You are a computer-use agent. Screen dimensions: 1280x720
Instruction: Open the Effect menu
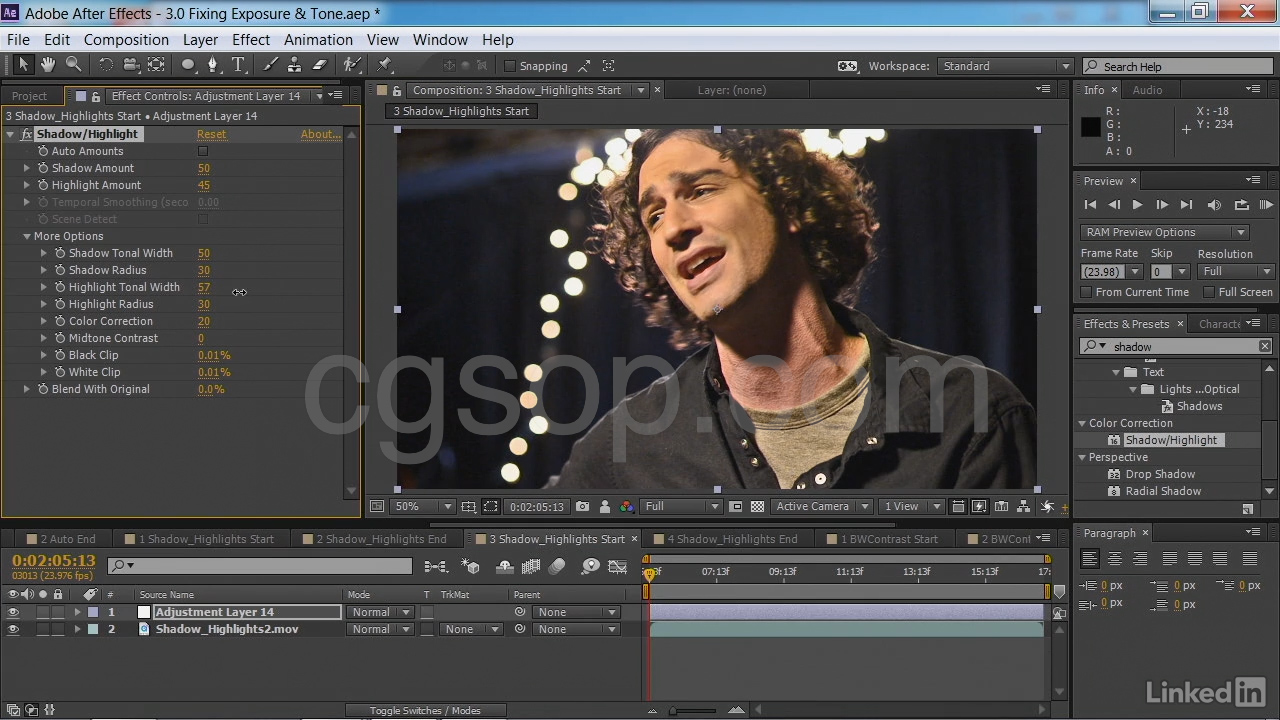click(x=251, y=40)
